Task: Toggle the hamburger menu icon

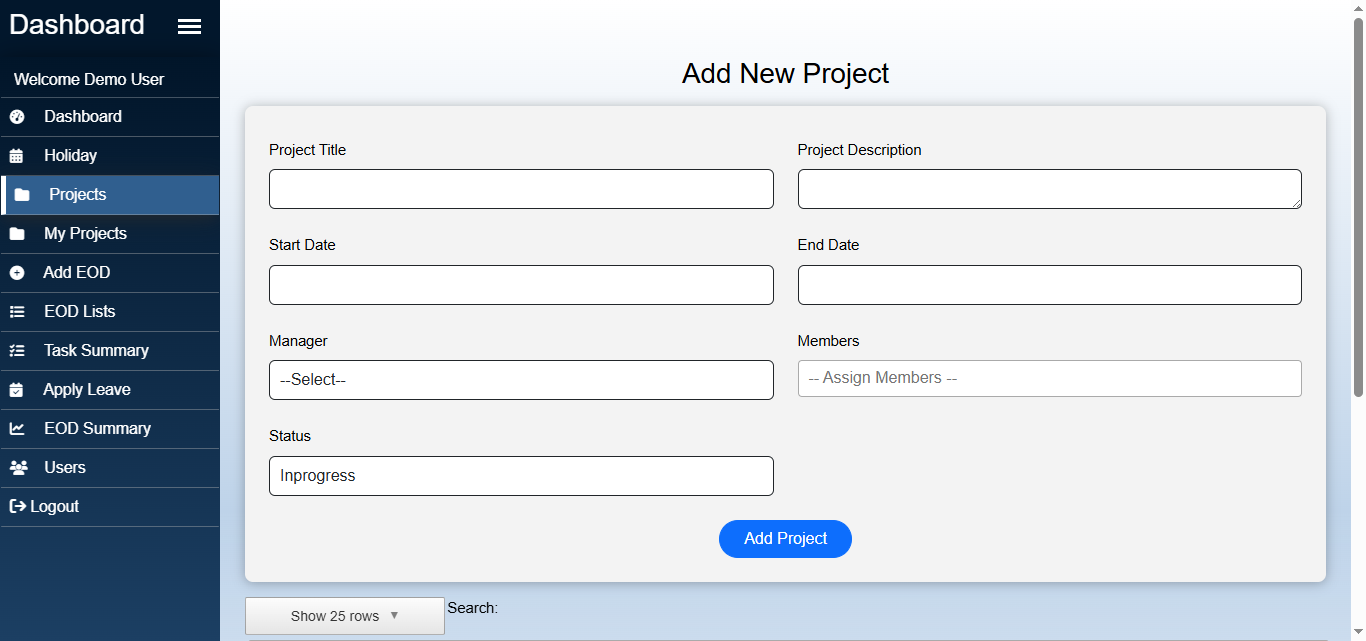Action: point(189,27)
